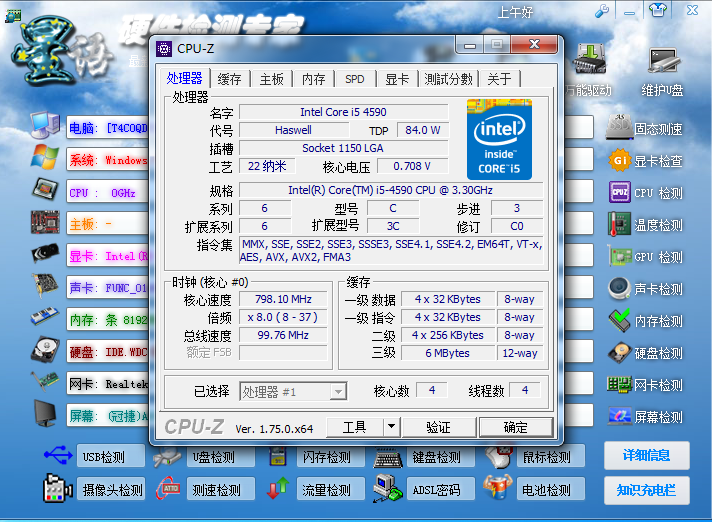The image size is (712, 522).
Task: Open 显卡检查 GI icon
Action: point(620,160)
